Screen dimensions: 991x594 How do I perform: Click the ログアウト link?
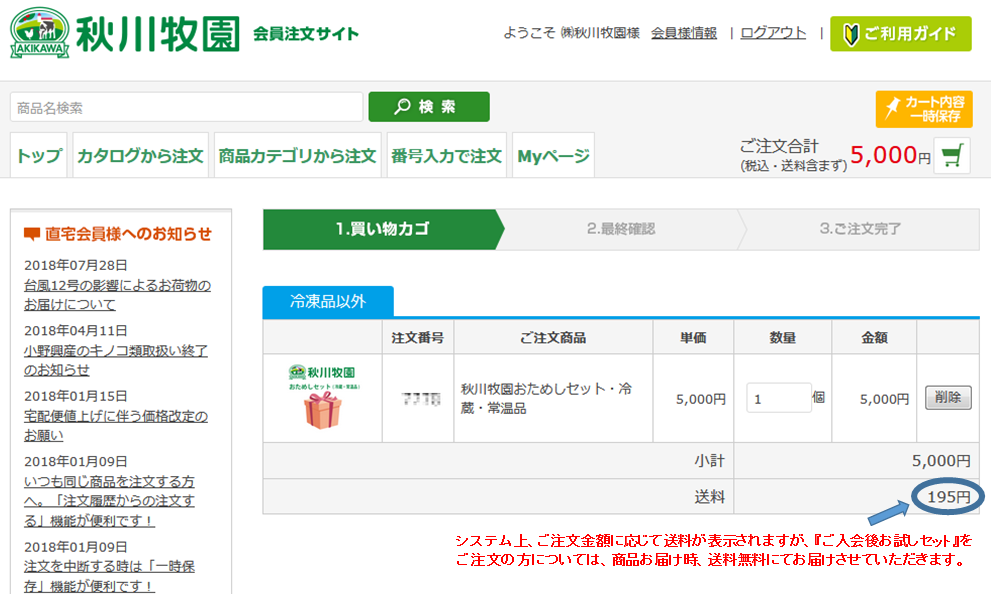773,33
